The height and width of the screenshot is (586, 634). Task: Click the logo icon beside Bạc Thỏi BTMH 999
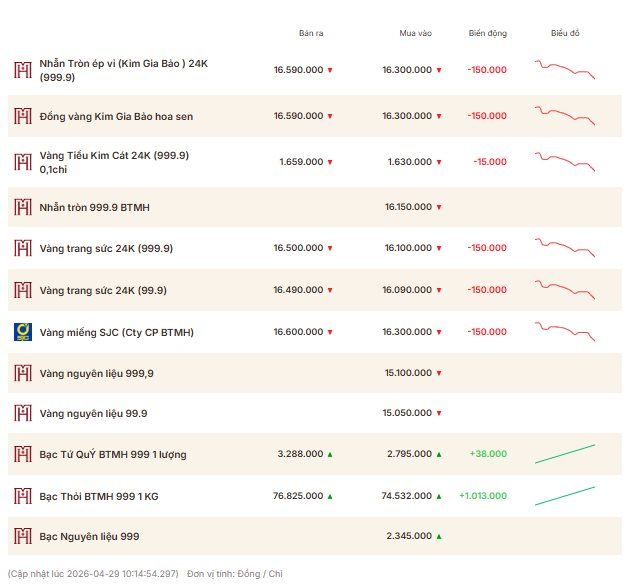tap(22, 495)
